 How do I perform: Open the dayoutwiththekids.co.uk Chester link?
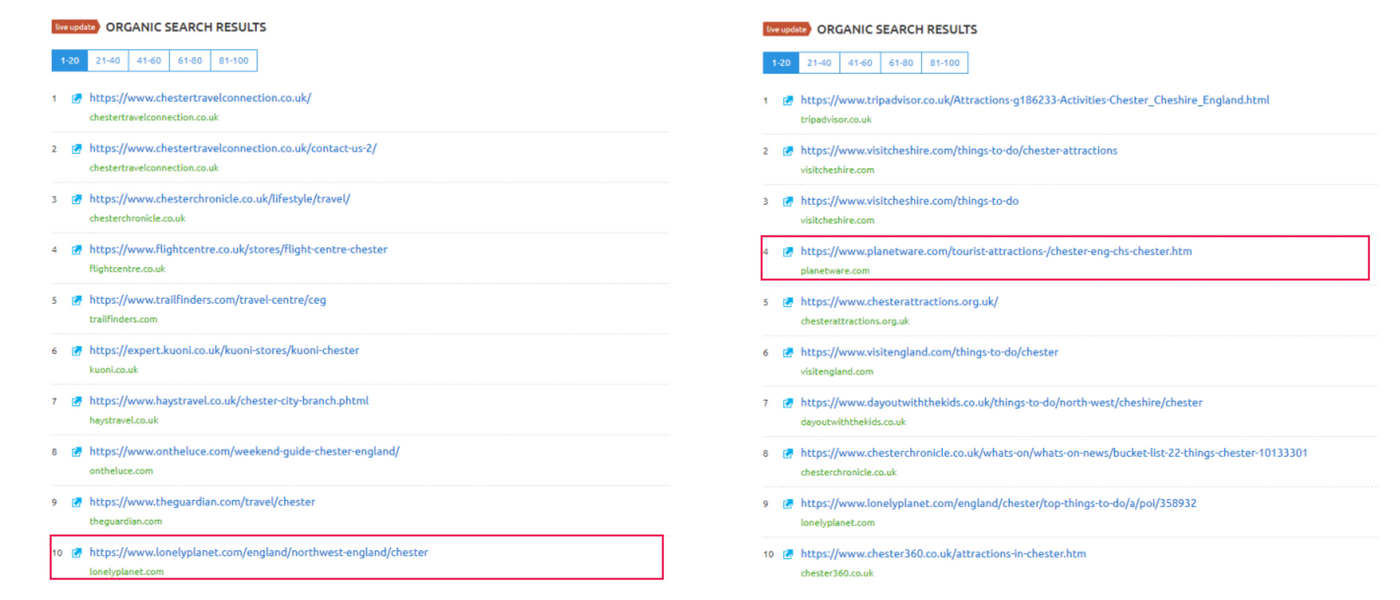[1001, 403]
